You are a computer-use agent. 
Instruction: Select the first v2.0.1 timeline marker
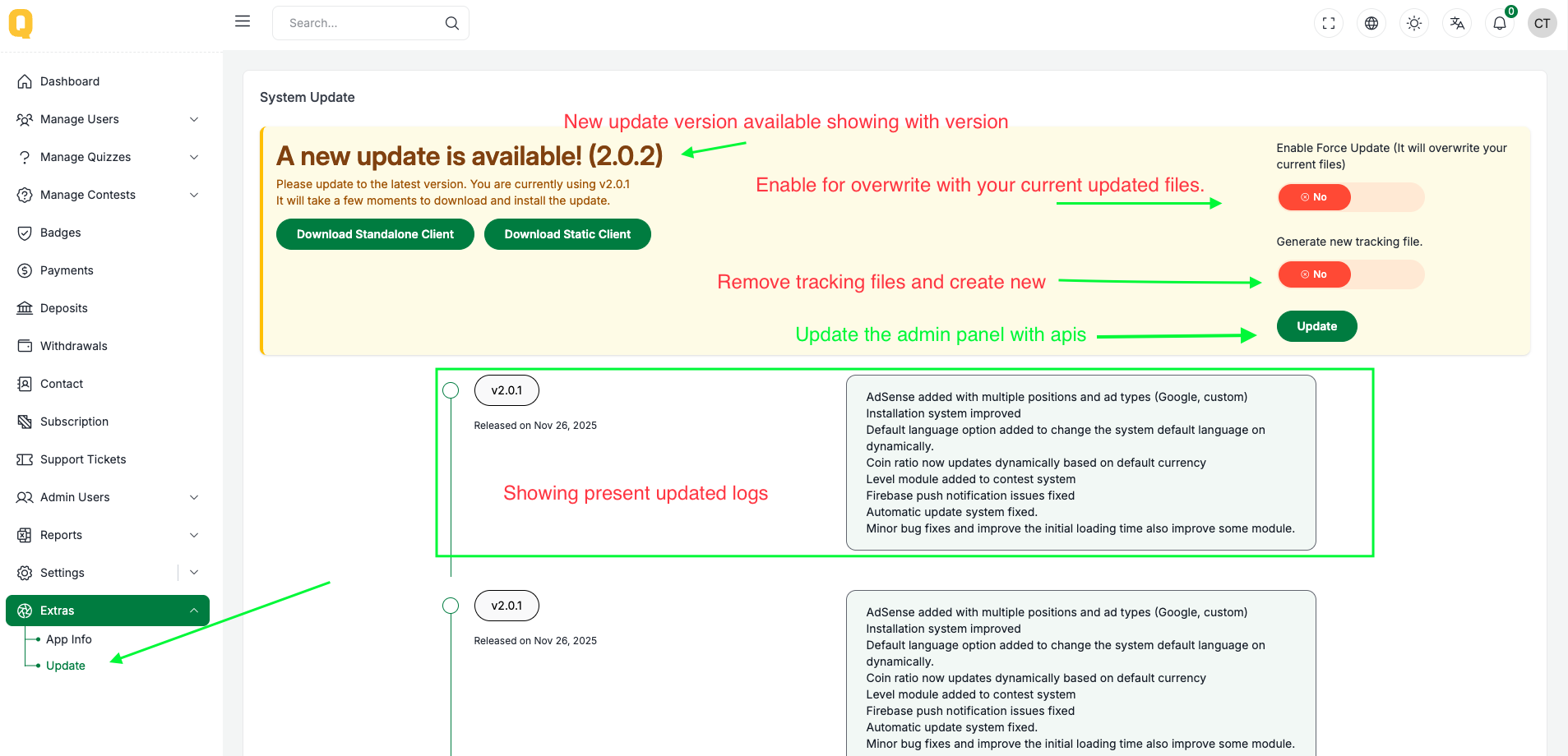451,390
